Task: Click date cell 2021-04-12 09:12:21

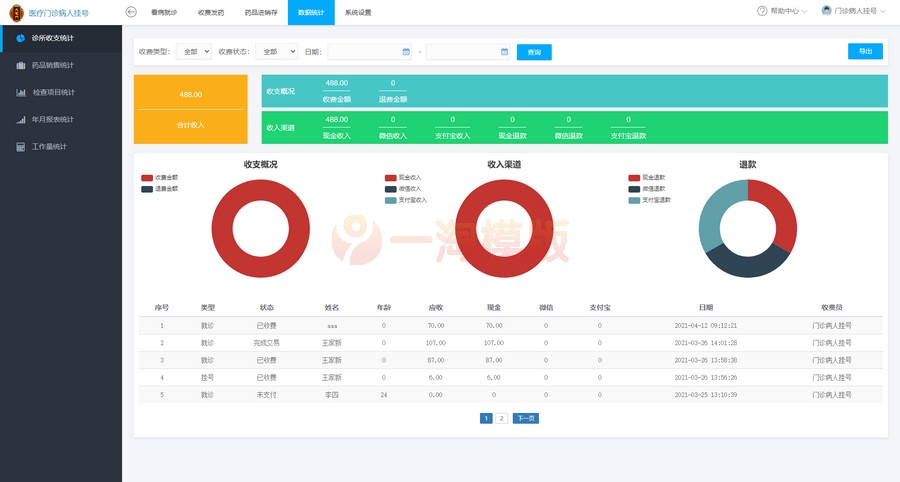Action: pyautogui.click(x=706, y=325)
